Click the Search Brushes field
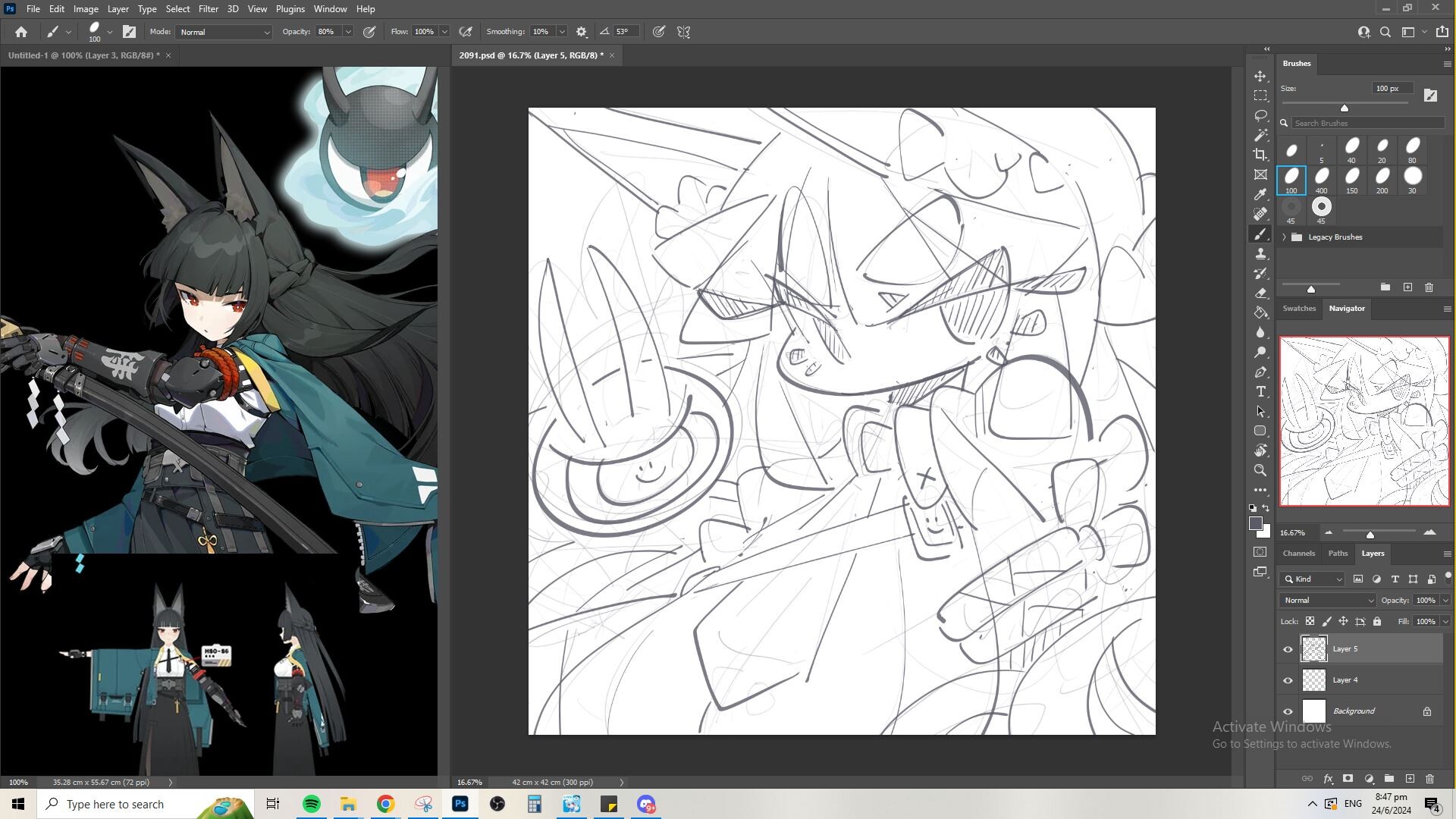This screenshot has width=1456, height=819. click(x=1365, y=123)
